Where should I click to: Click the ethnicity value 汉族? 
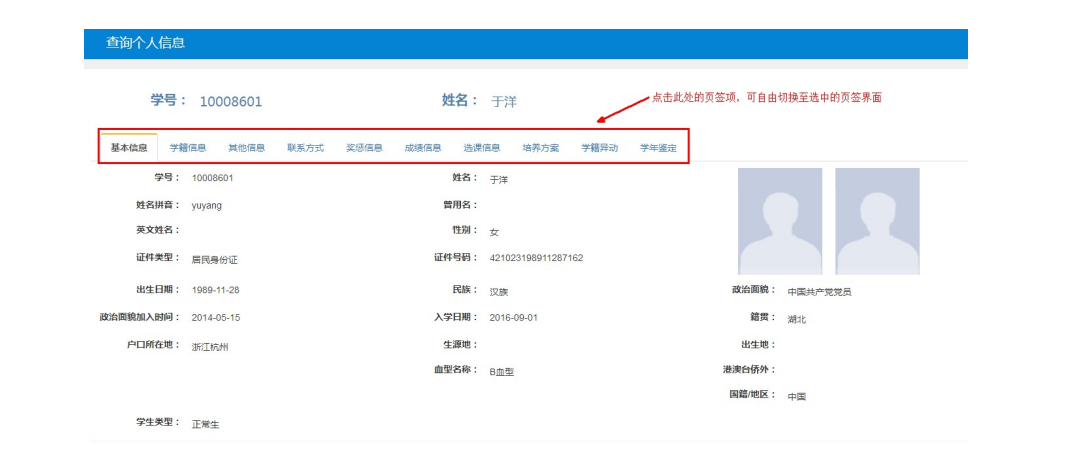coord(499,292)
